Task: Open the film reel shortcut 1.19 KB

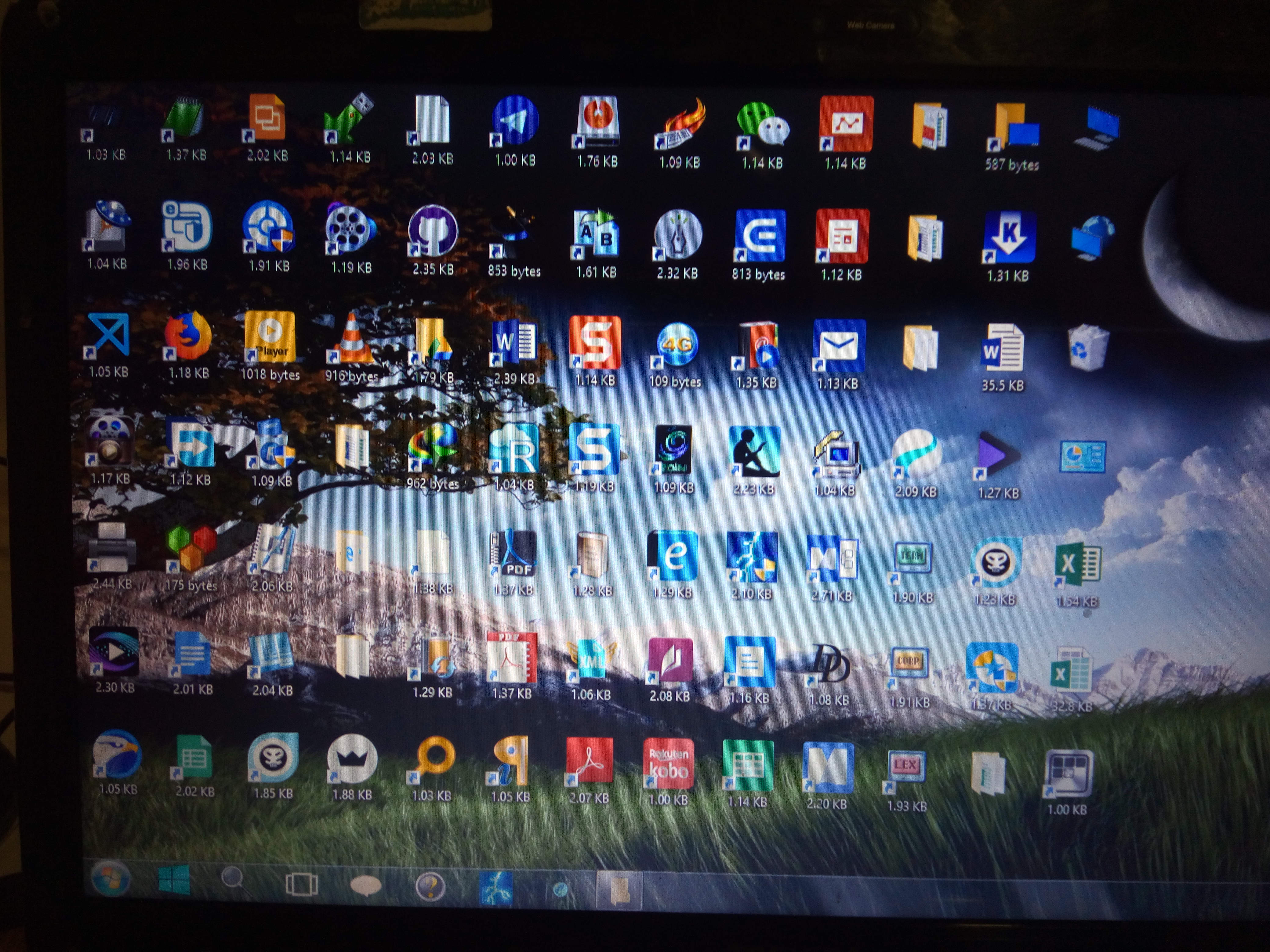Action: click(x=350, y=229)
